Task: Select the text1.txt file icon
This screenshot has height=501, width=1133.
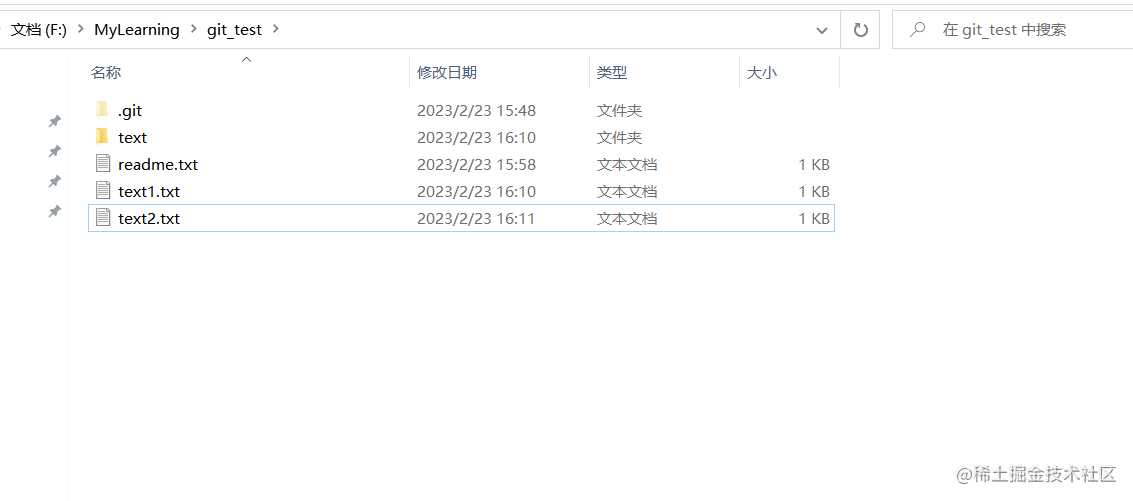Action: click(x=103, y=190)
